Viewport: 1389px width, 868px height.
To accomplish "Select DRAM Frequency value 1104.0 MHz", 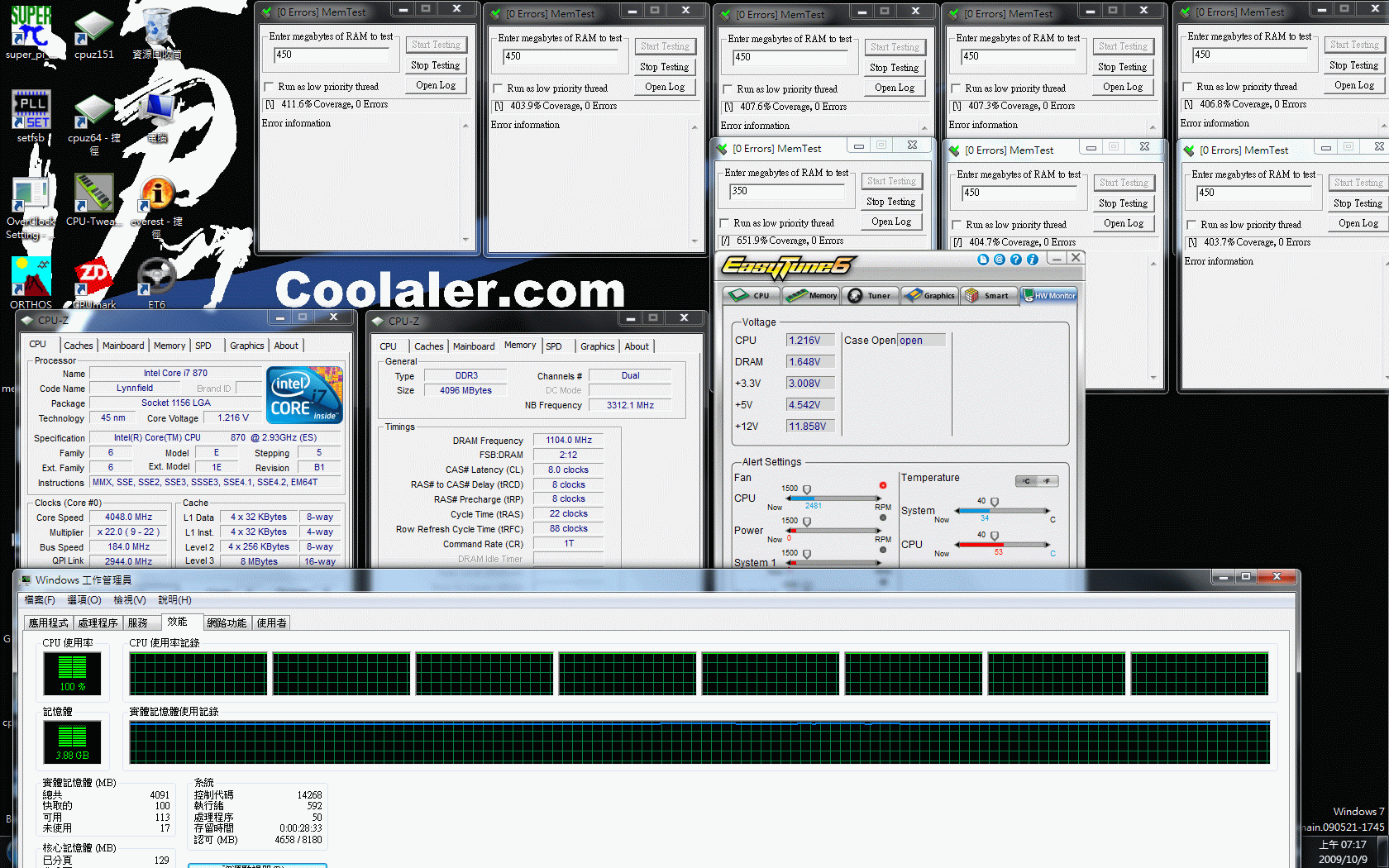I will coord(569,441).
